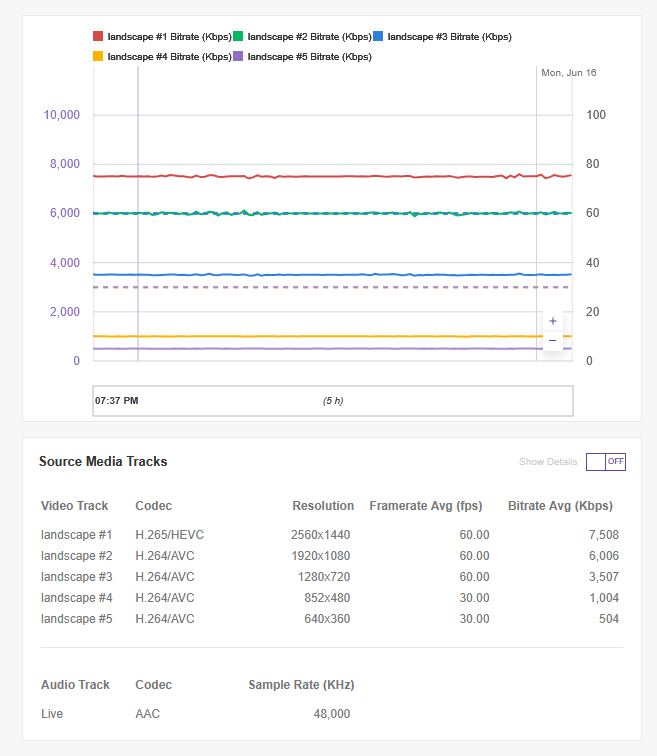Click the 5 h timeline range bar
The image size is (657, 756).
tap(332, 401)
